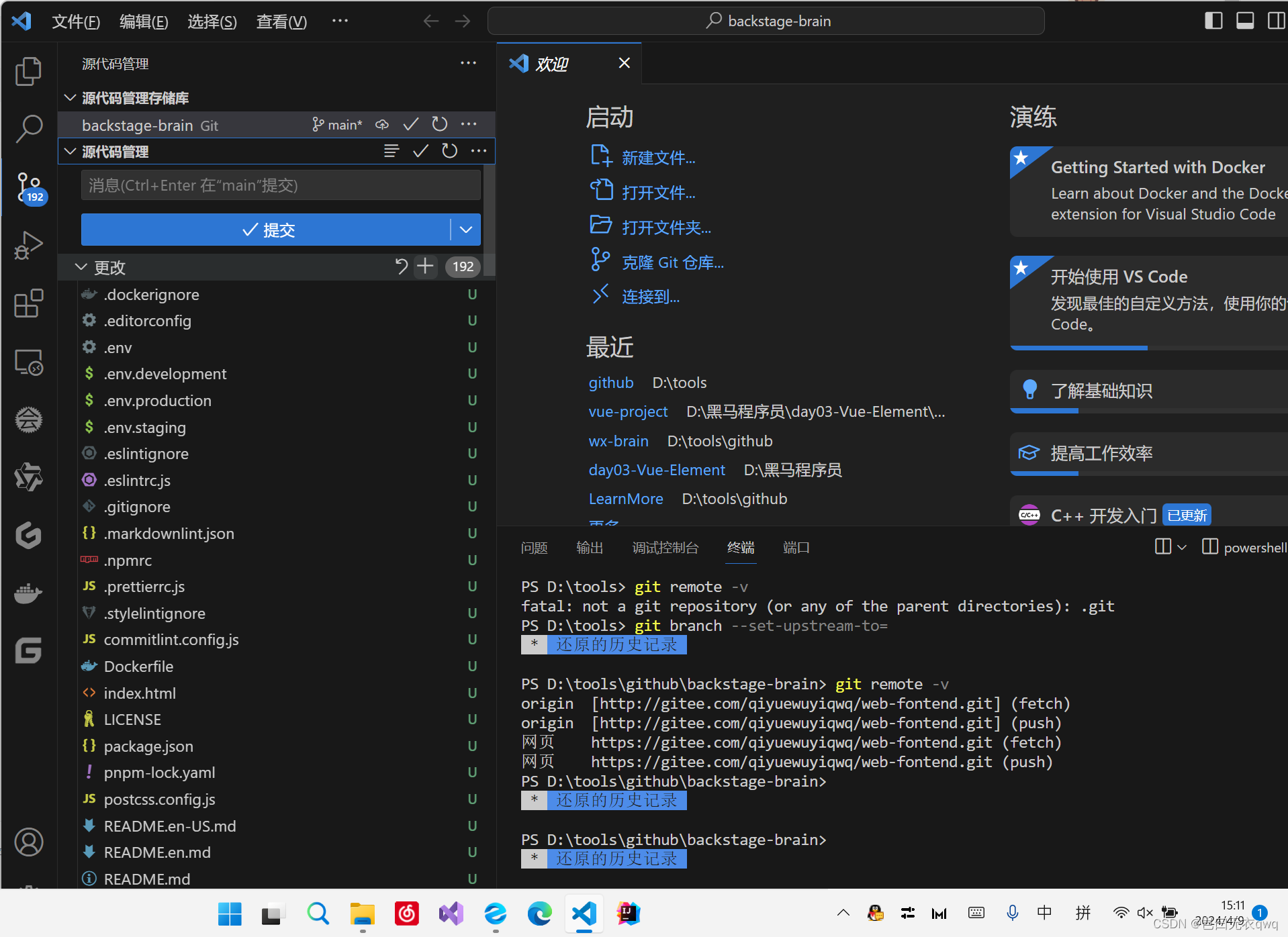Screen dimensions: 1288x937
Task: Open File Explorer from taskbar
Action: (362, 914)
